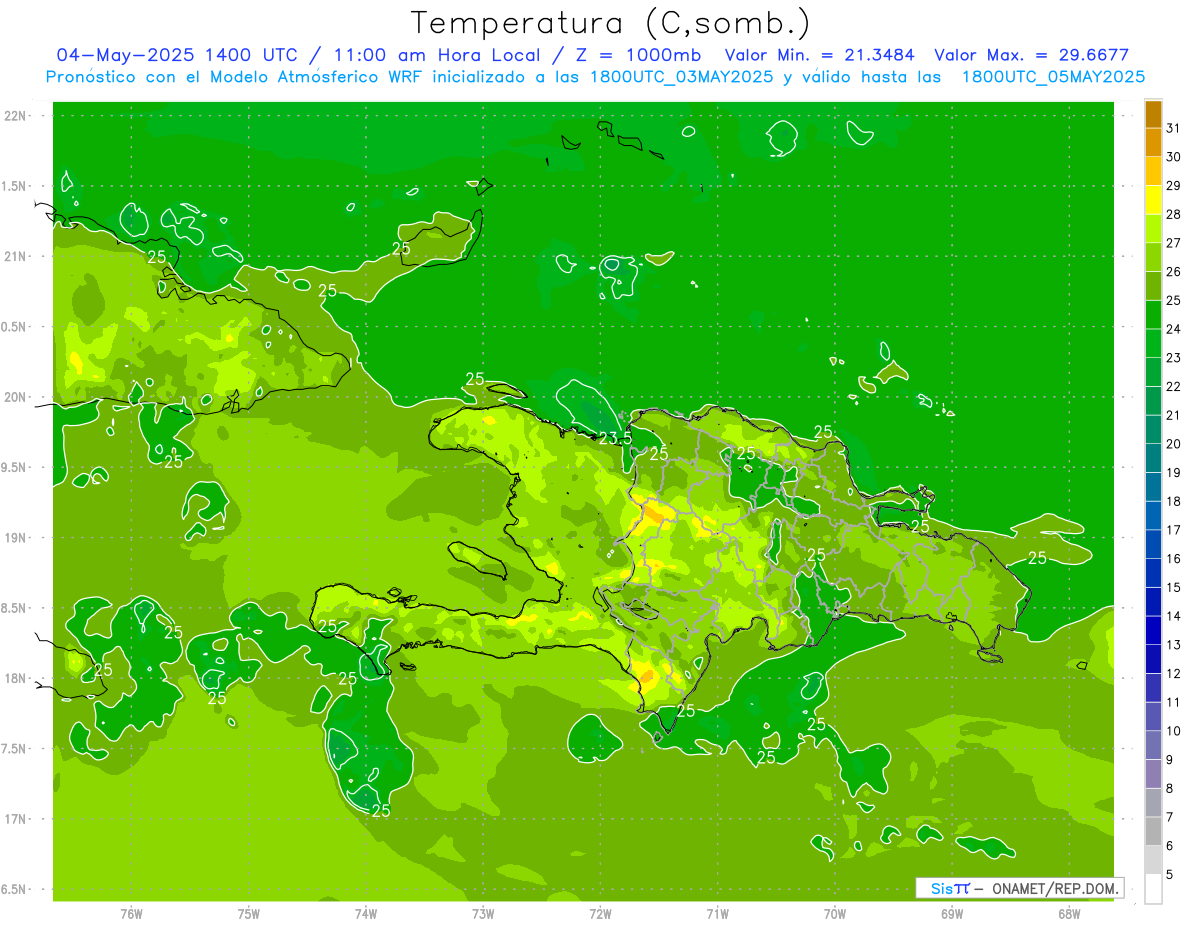The width and height of the screenshot is (1200, 927).
Task: Click the '72W' longitude axis label
Action: pyautogui.click(x=601, y=914)
